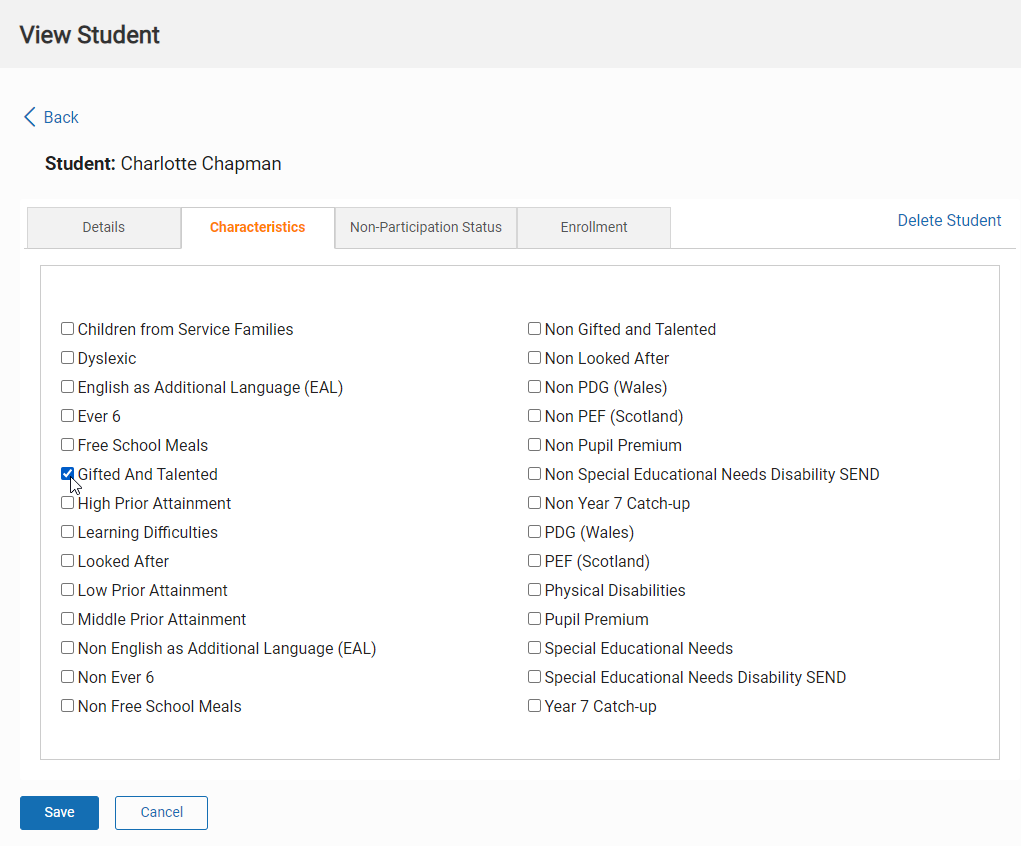Tick Special Educational Needs Disability SEND
This screenshot has width=1021, height=846.
coord(534,676)
